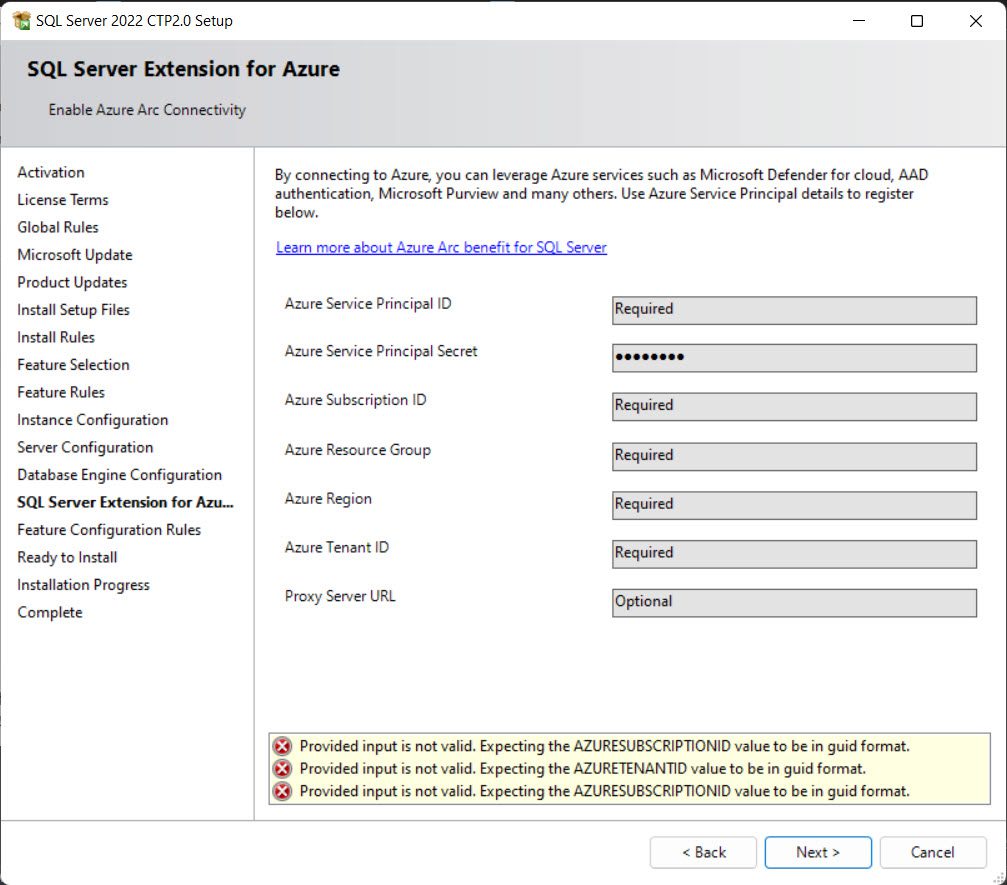Click the Azure Tenant ID label
Viewport: 1007px width, 885px height.
[337, 547]
